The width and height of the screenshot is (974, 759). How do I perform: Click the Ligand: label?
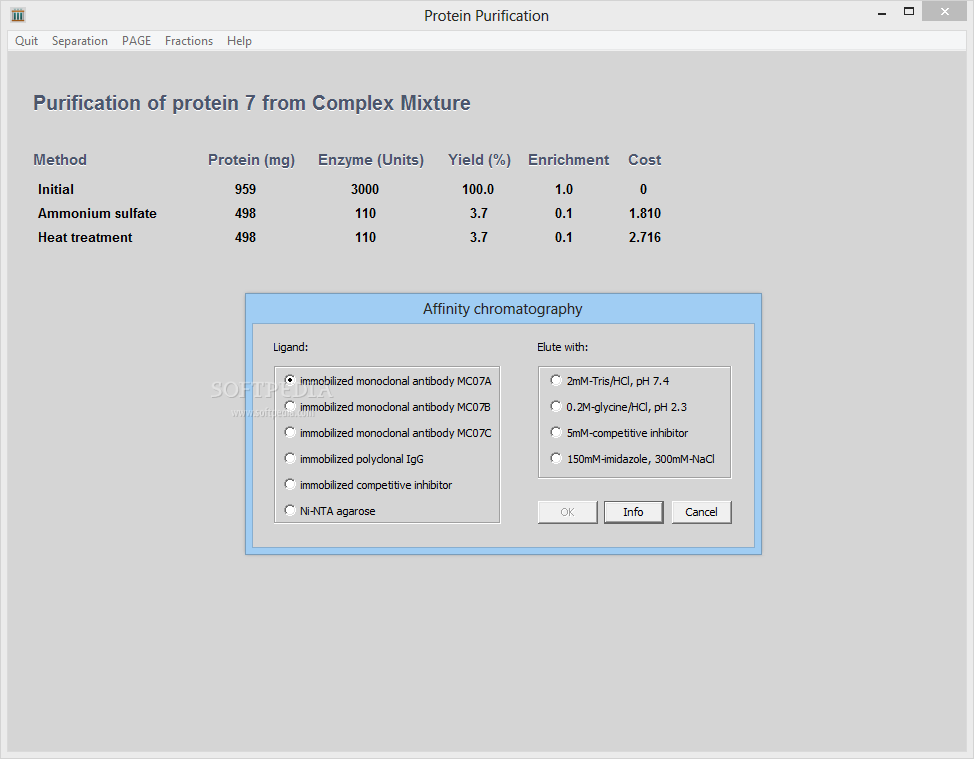(x=291, y=347)
